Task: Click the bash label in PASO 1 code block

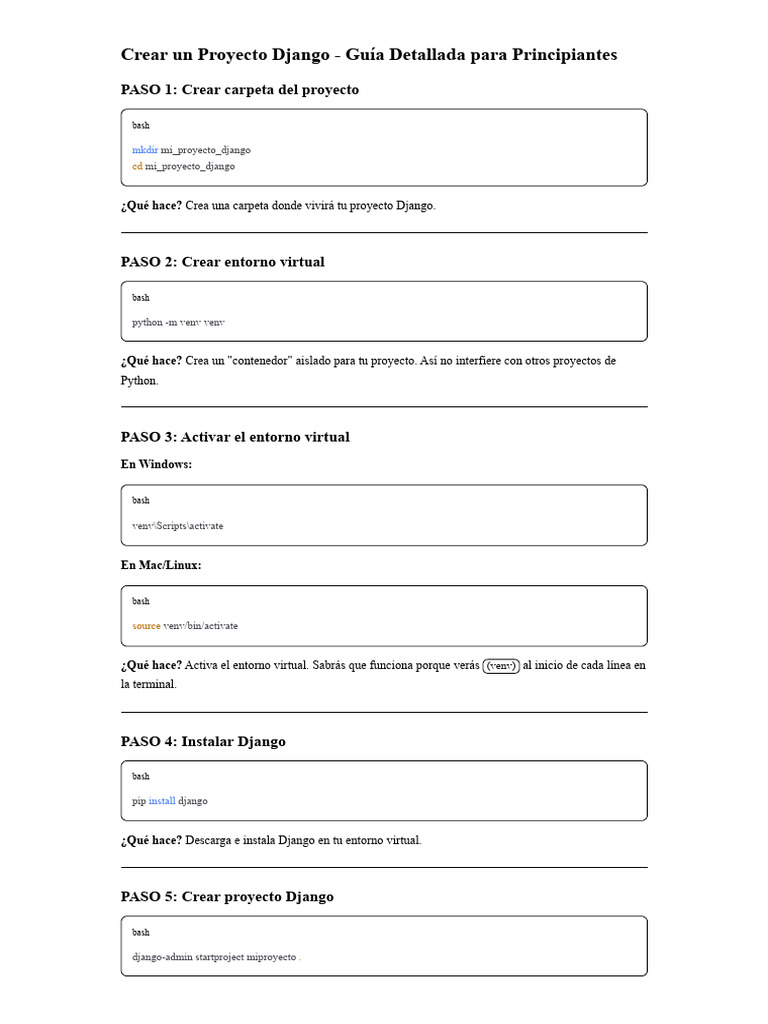Action: (x=141, y=126)
